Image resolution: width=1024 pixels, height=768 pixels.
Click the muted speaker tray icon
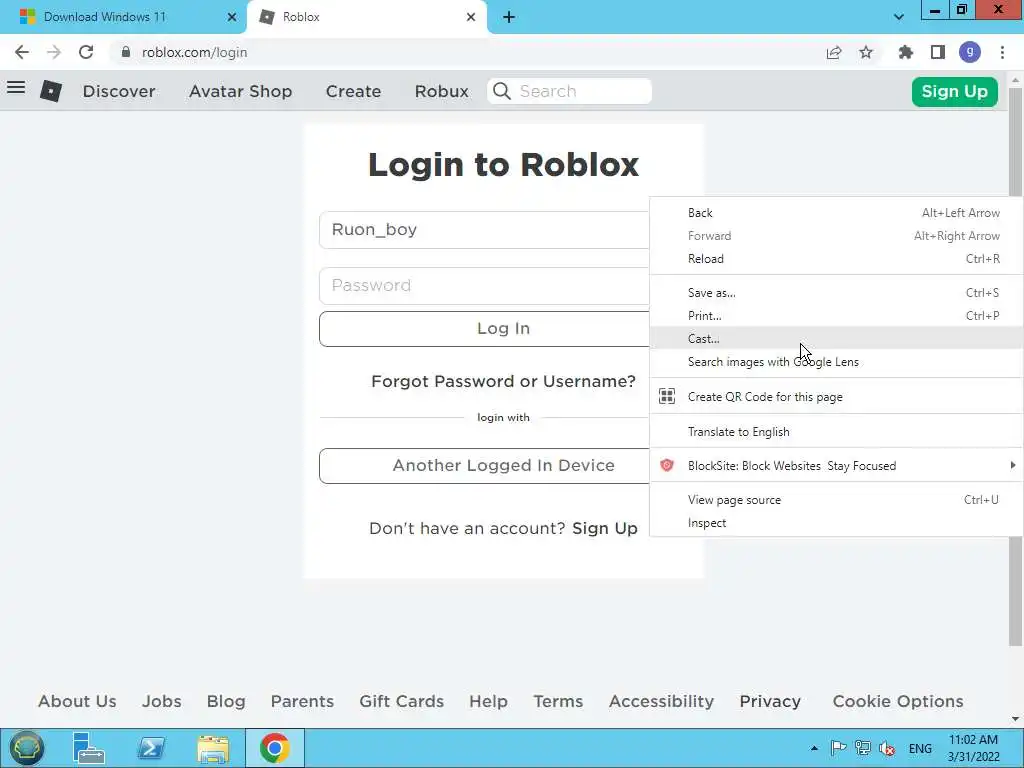coord(887,748)
